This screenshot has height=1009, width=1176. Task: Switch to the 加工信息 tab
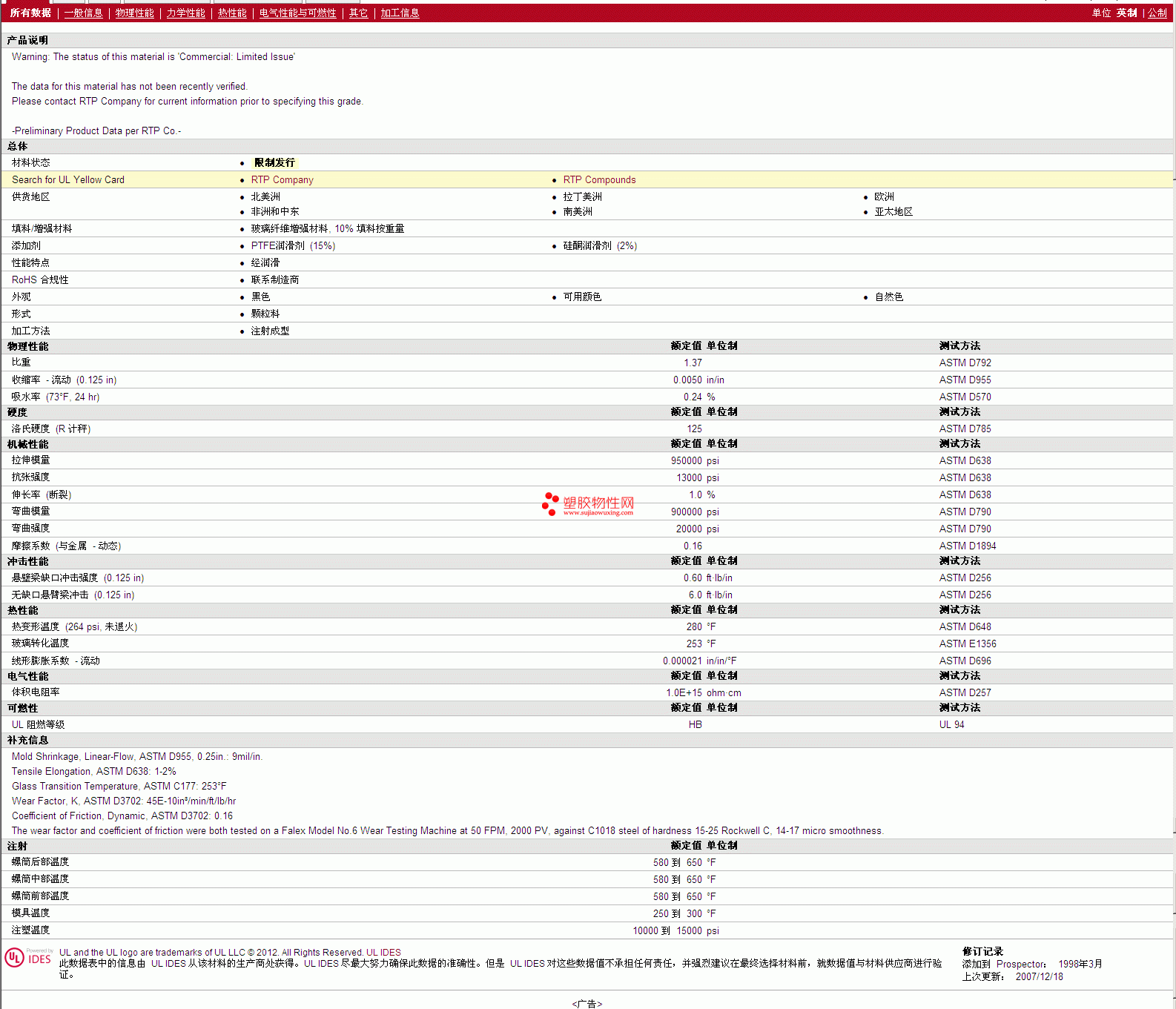(400, 13)
